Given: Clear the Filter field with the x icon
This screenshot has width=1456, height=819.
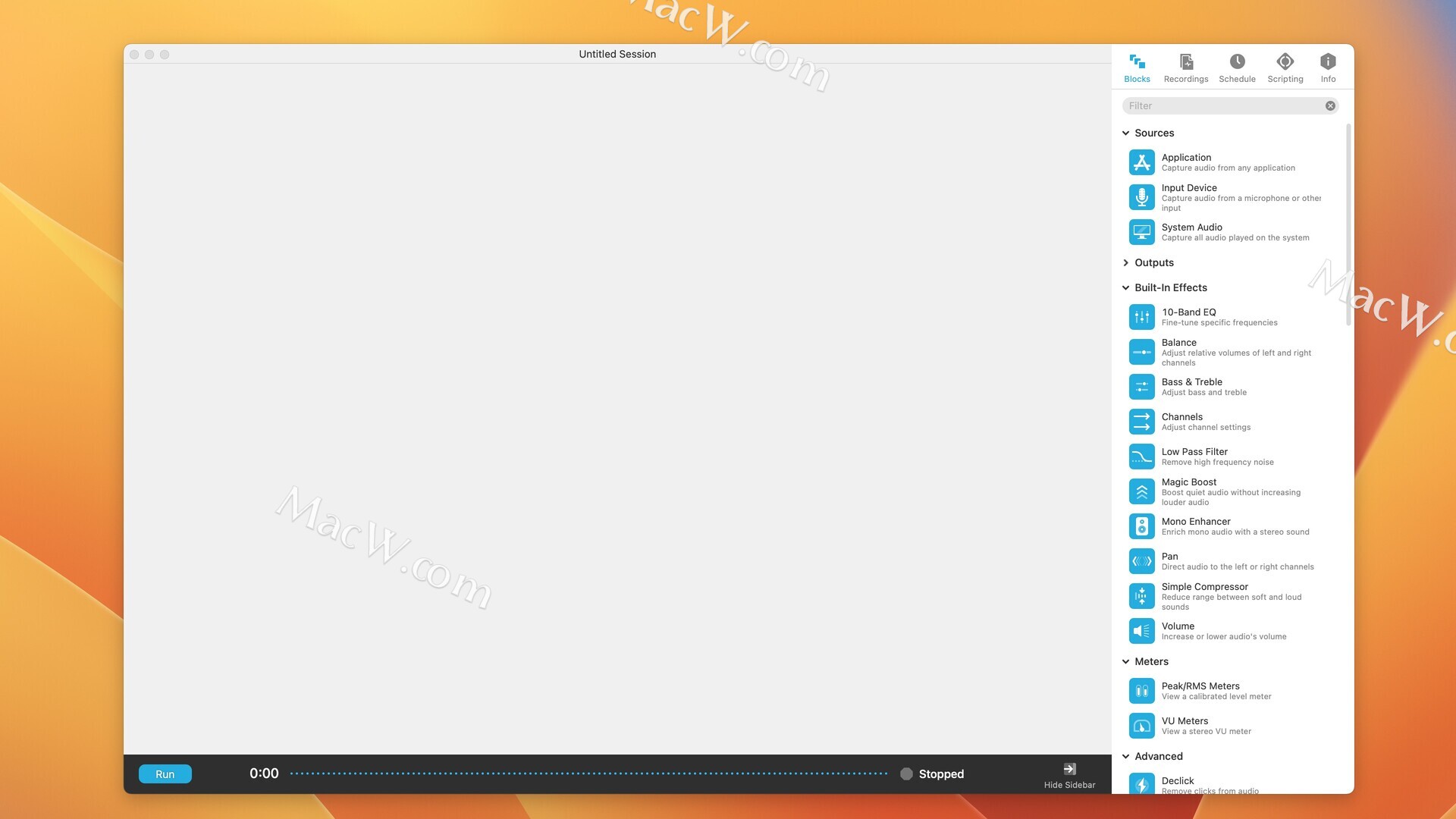Looking at the screenshot, I should [x=1330, y=106].
